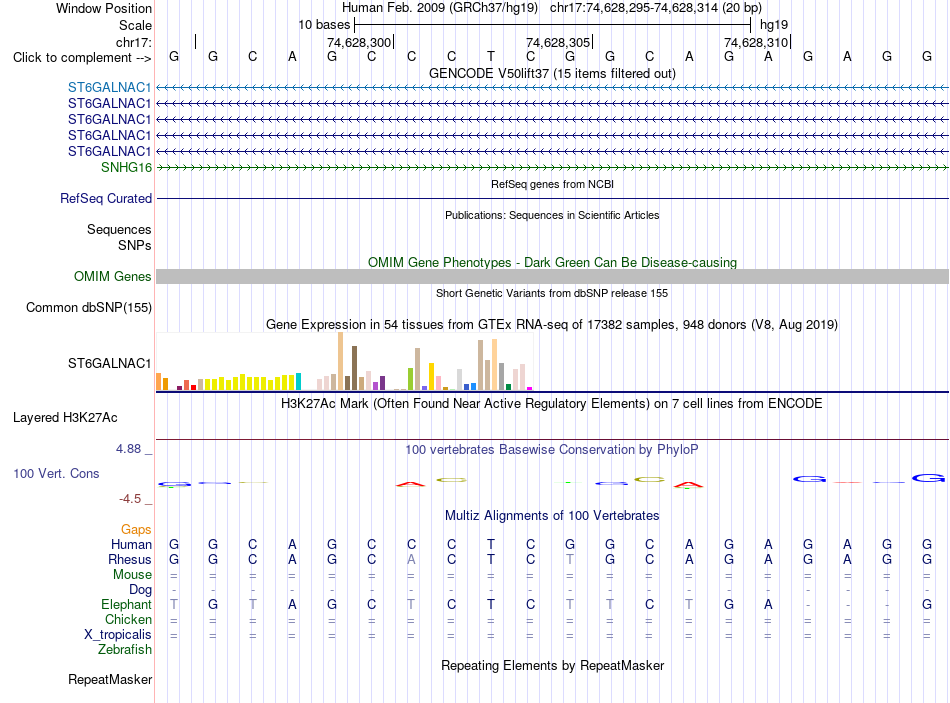Click the 74,628,300 ruler coordinate
Screen dimensions: 950x703
[x=359, y=42]
